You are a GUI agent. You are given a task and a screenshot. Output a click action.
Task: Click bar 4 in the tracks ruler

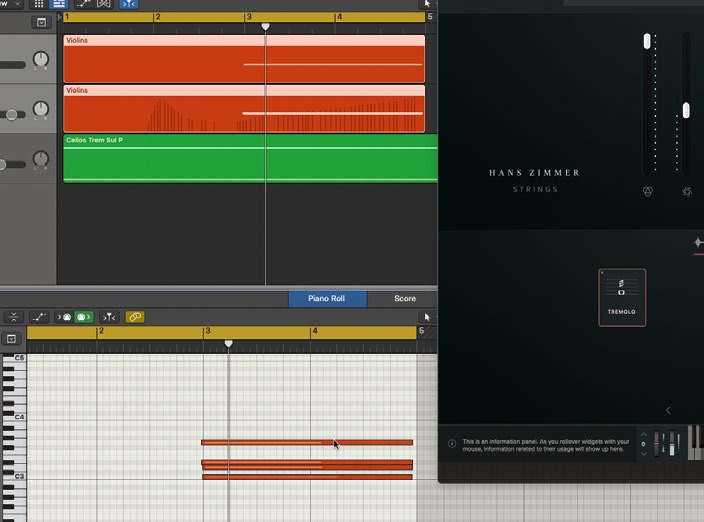(339, 17)
